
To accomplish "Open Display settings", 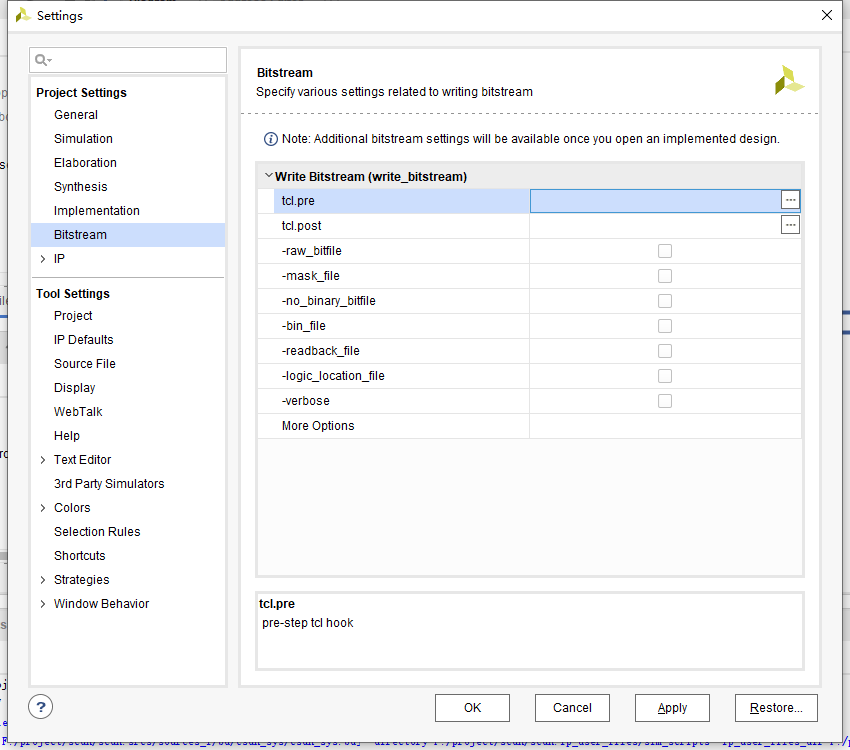I will point(74,388).
